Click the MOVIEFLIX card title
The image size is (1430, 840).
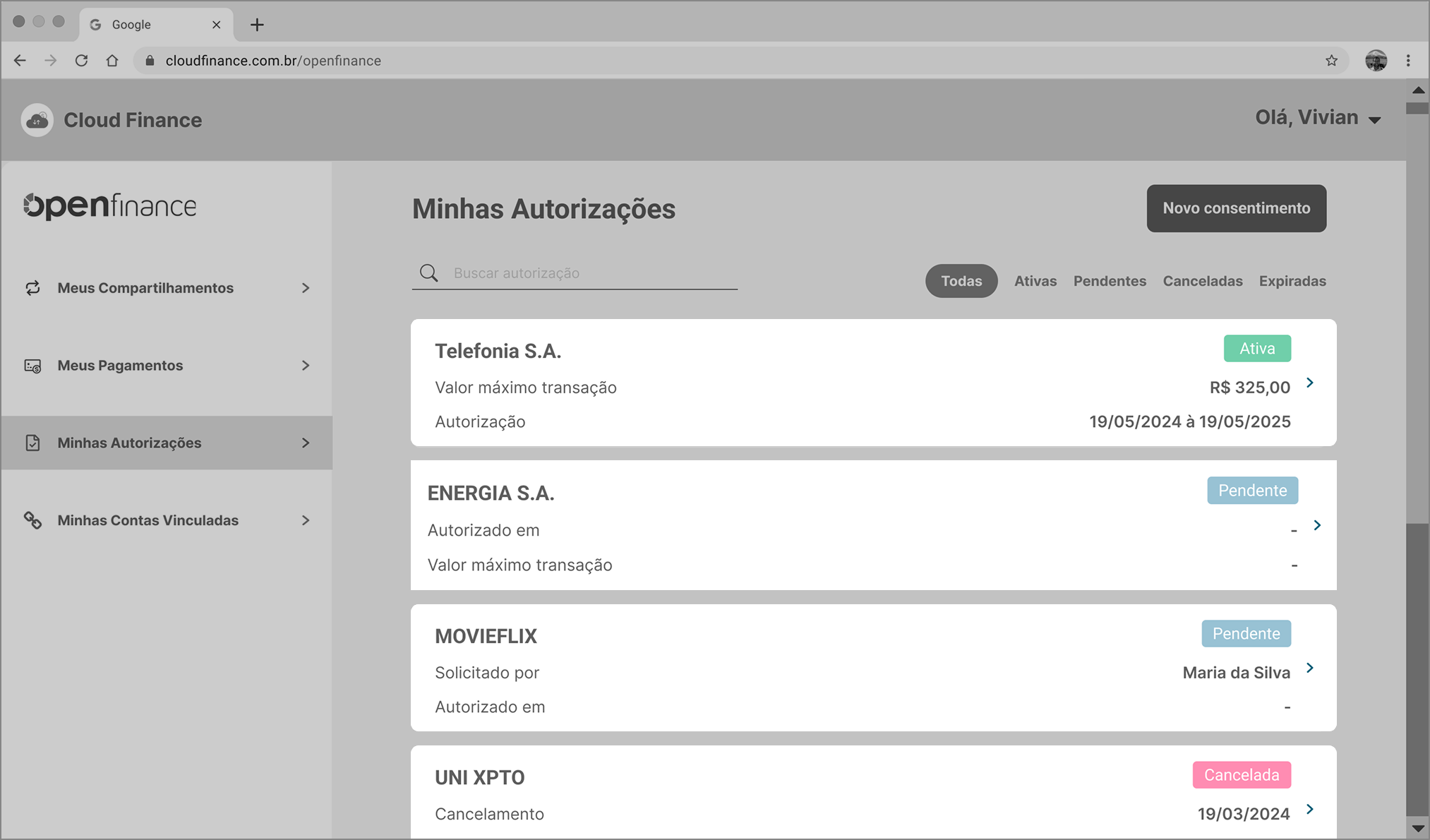coord(486,636)
